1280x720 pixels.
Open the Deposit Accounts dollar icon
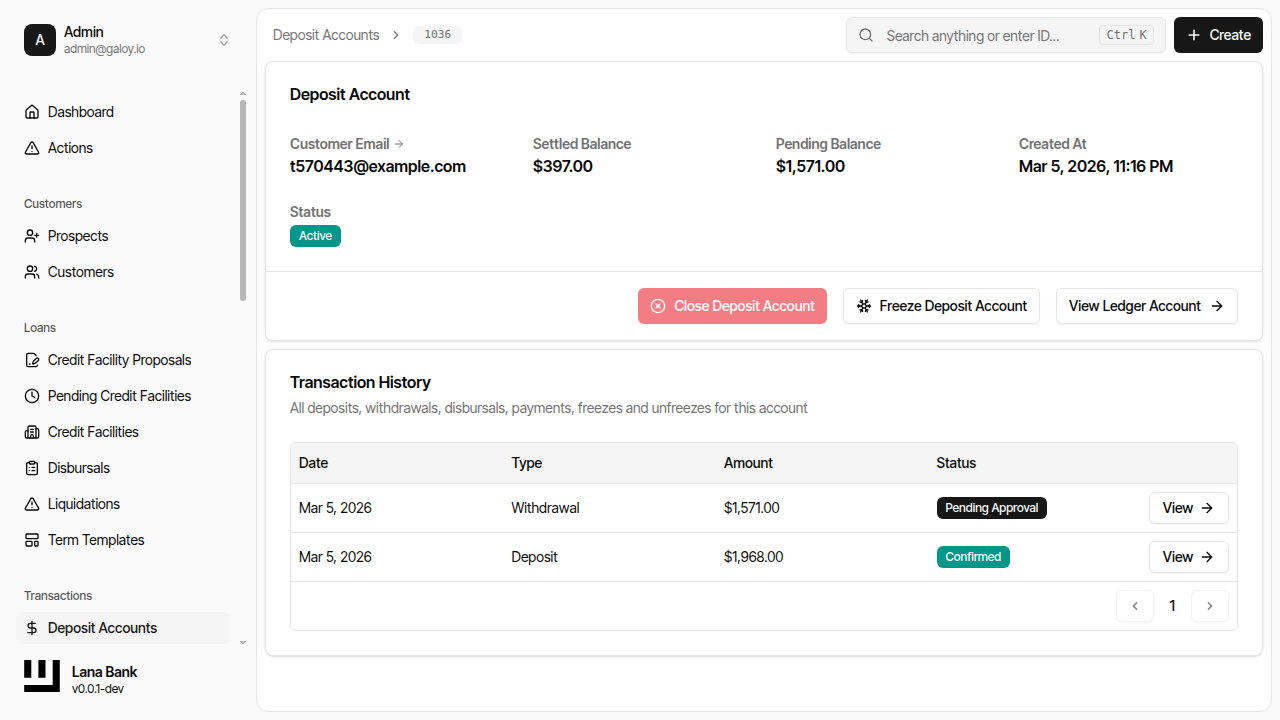pos(31,627)
